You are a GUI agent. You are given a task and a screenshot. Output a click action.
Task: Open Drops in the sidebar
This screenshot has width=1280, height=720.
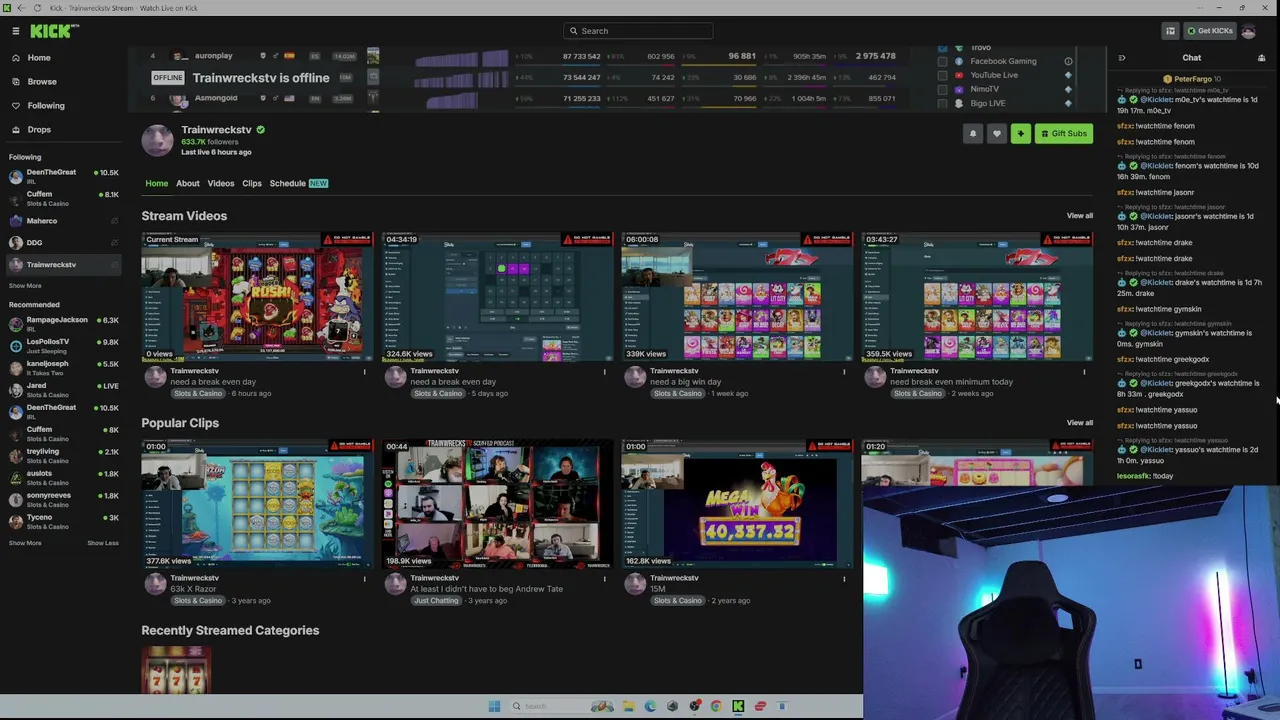pos(39,130)
